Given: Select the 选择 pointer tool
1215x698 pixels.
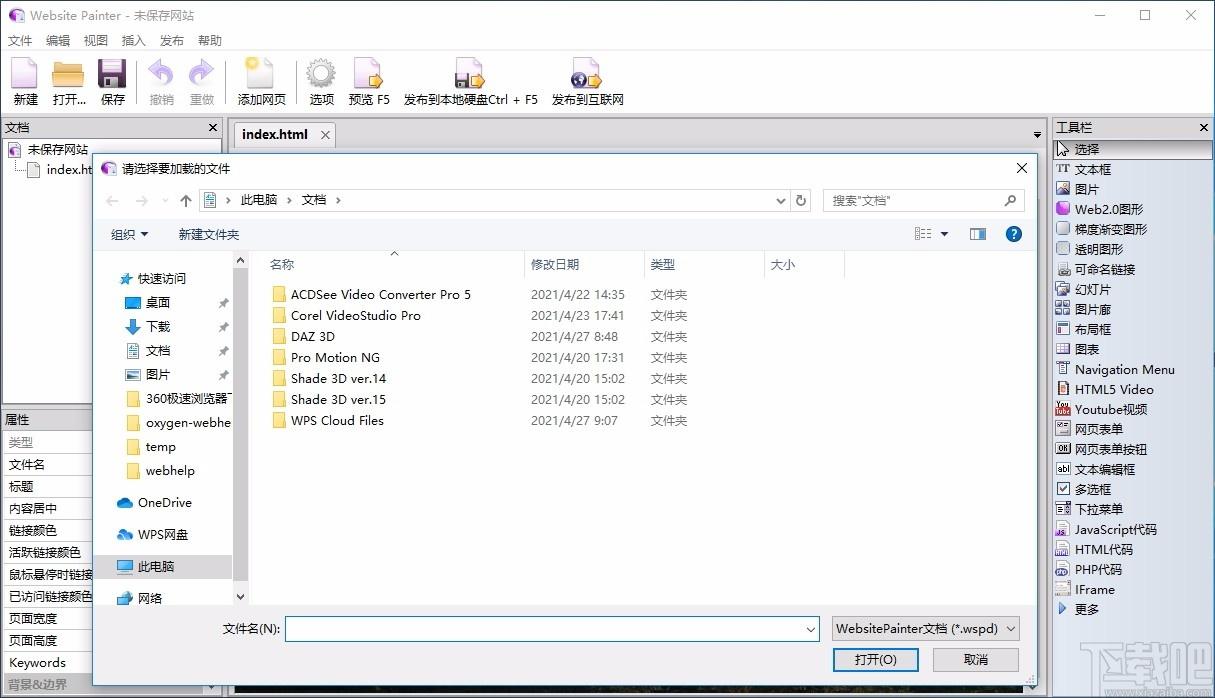Looking at the screenshot, I should point(1133,149).
